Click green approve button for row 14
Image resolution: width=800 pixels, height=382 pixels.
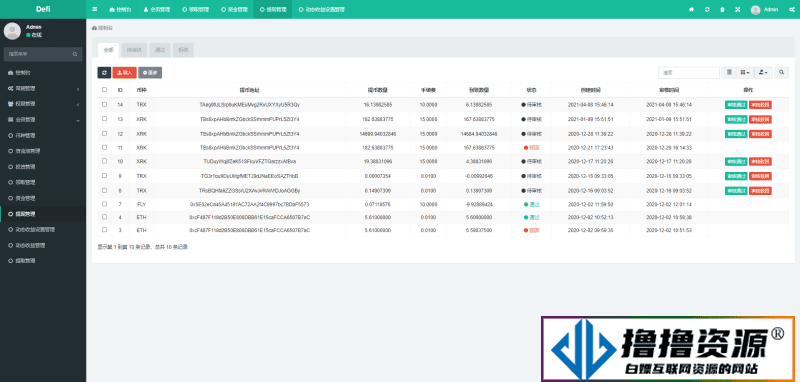[x=736, y=105]
